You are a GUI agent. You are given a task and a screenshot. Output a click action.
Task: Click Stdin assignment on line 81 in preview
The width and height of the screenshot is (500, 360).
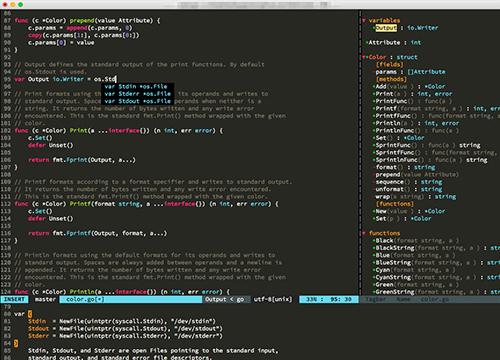pos(122,321)
